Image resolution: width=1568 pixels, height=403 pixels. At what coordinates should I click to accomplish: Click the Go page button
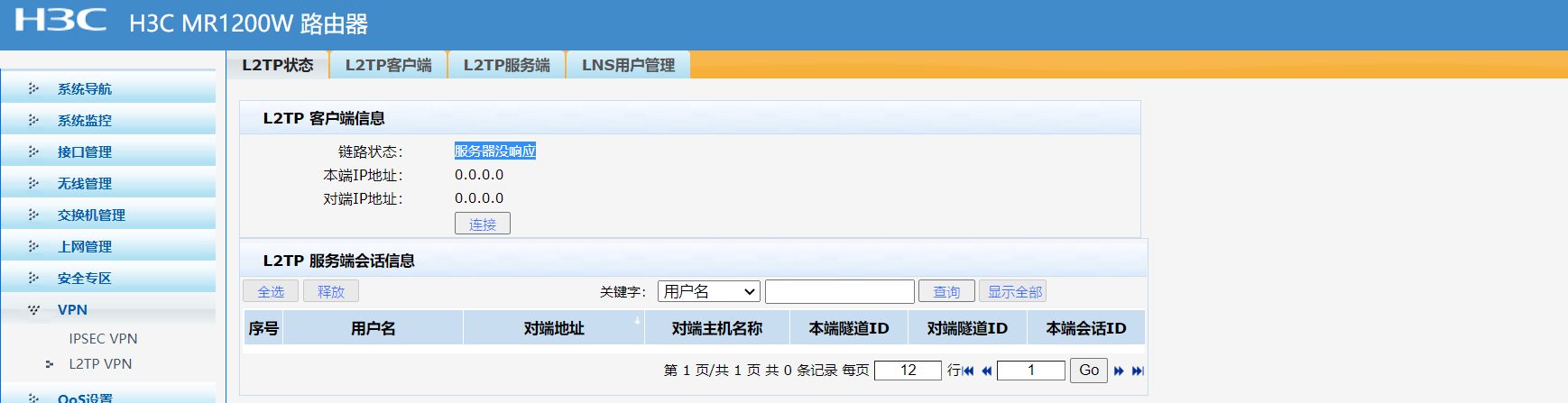coord(1089,371)
